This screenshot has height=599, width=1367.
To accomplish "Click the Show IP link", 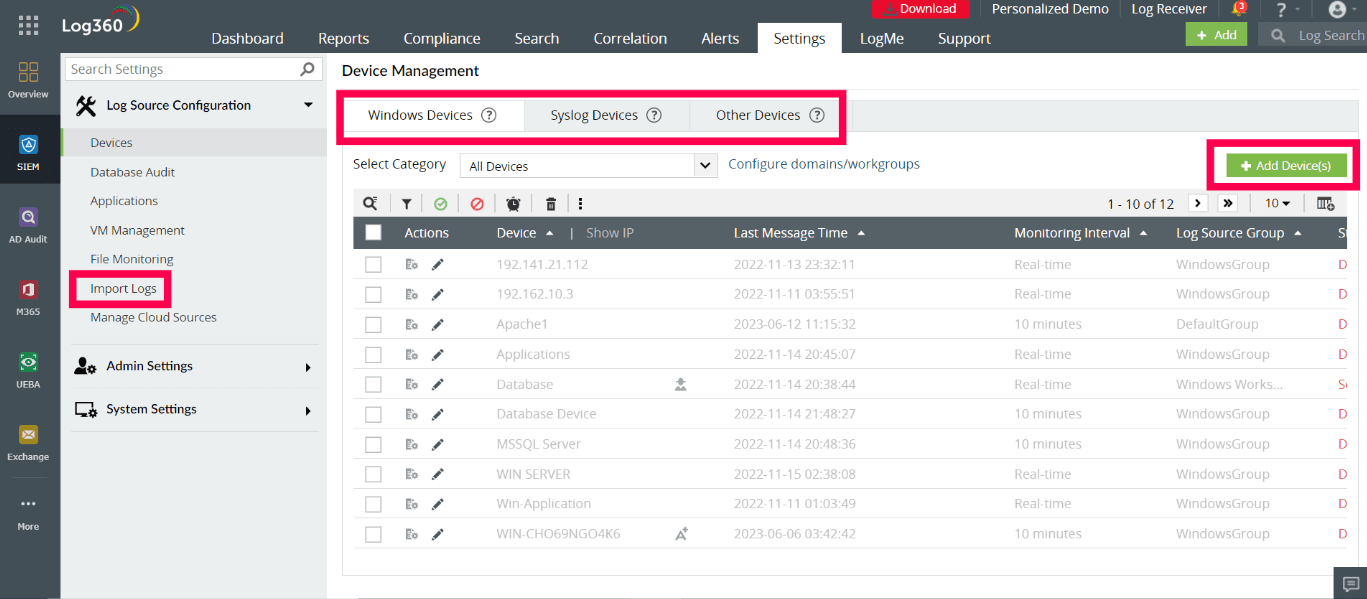I will coord(610,233).
